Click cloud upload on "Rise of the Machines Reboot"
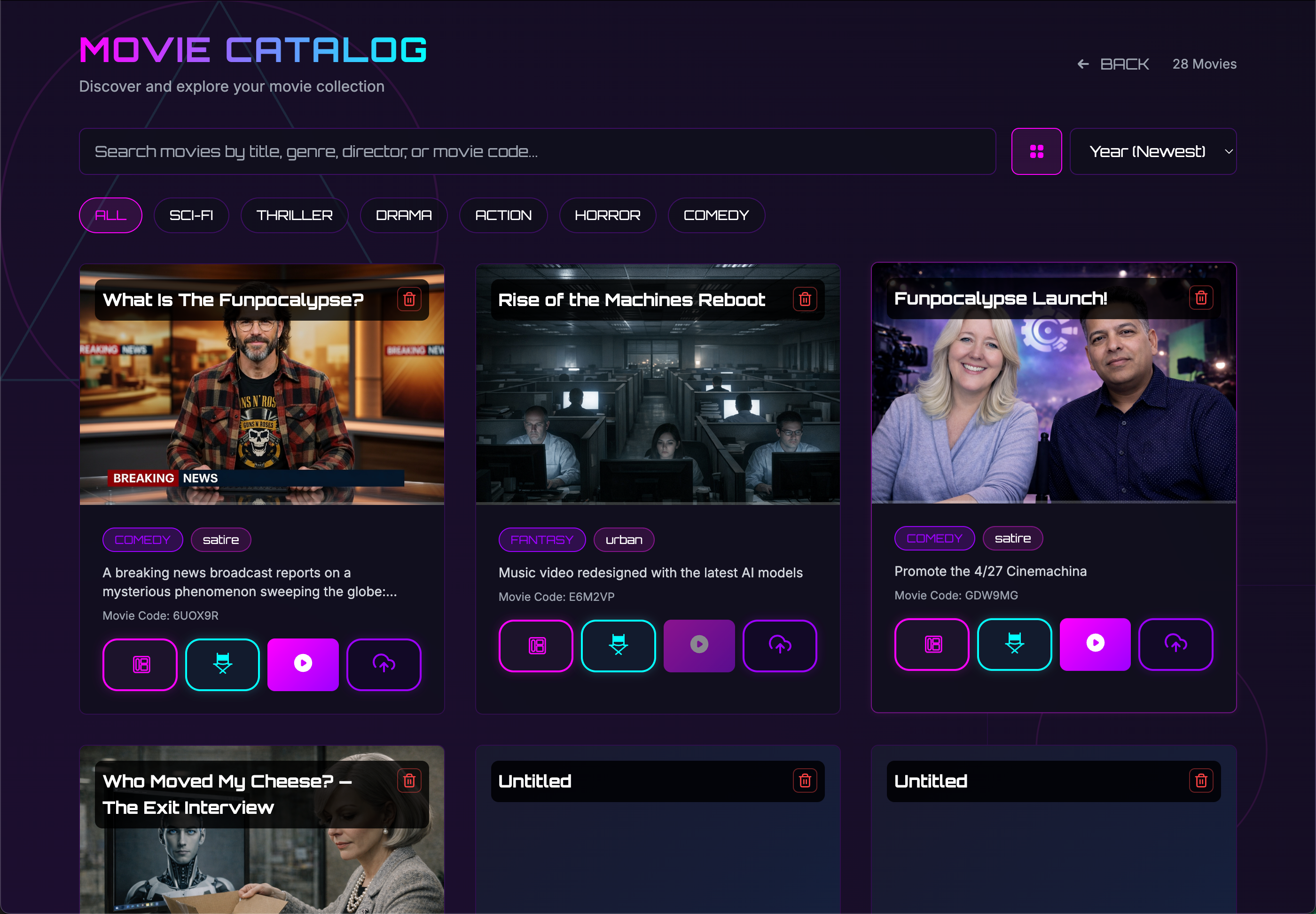Viewport: 1316px width, 914px height. pyautogui.click(x=780, y=646)
